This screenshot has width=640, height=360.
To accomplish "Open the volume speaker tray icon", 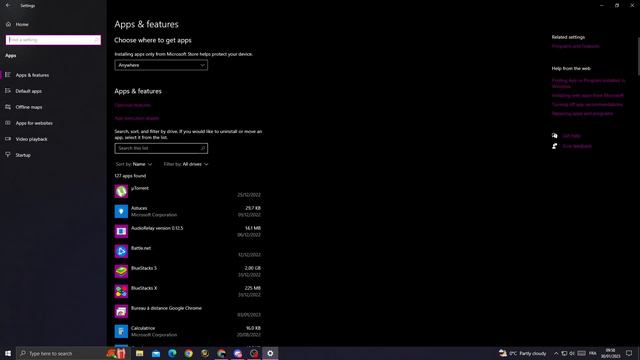I will pyautogui.click(x=572, y=353).
